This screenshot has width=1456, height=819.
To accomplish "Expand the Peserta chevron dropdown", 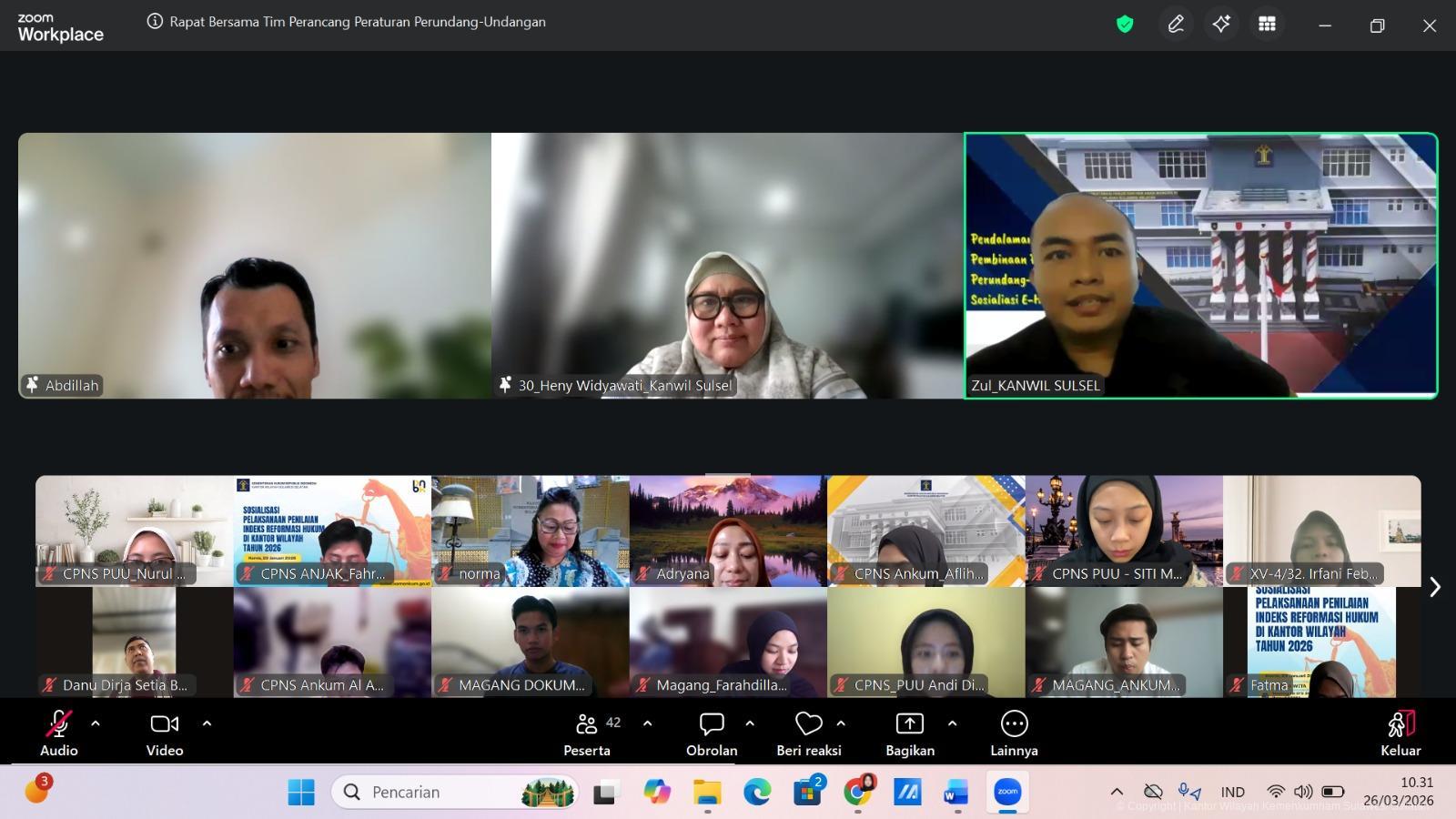I will [x=647, y=723].
